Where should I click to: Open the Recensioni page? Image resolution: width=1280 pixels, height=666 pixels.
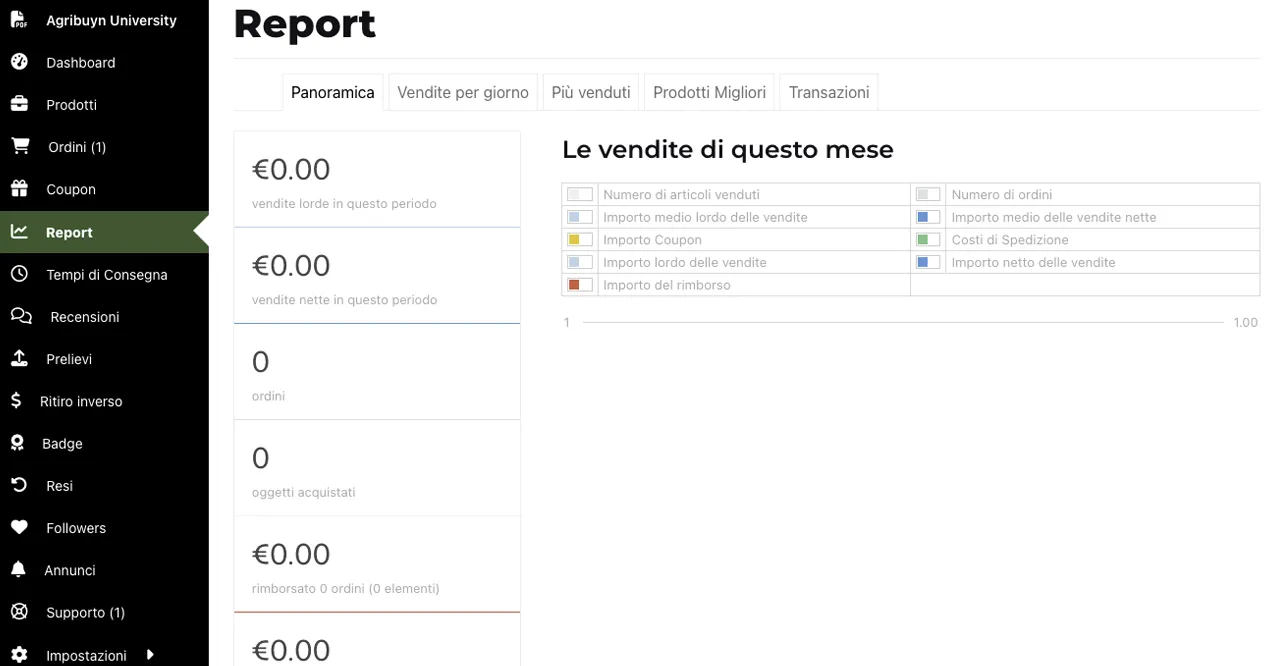point(84,317)
